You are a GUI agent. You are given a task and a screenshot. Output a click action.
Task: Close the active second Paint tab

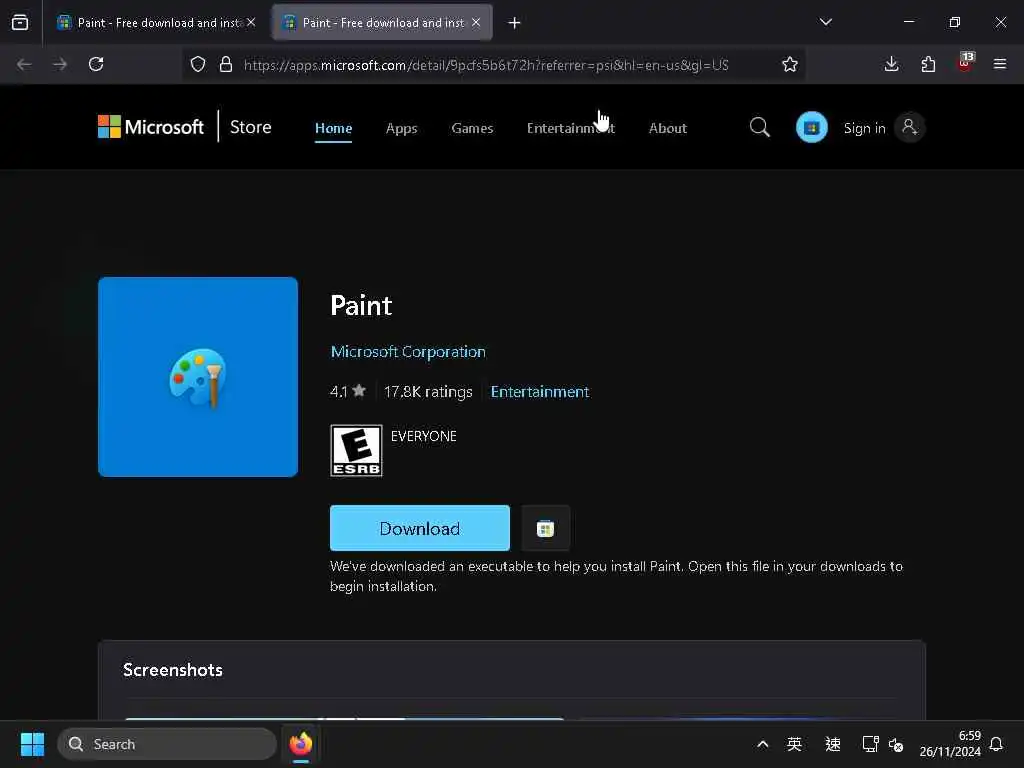[476, 23]
